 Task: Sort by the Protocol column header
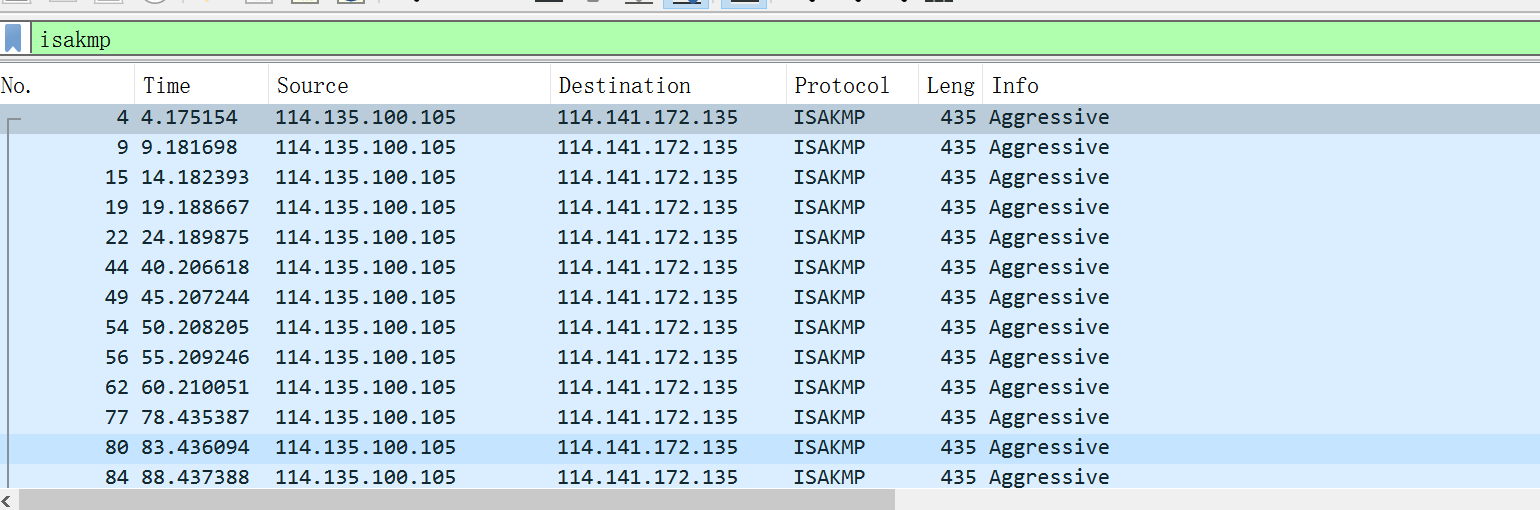[x=851, y=86]
